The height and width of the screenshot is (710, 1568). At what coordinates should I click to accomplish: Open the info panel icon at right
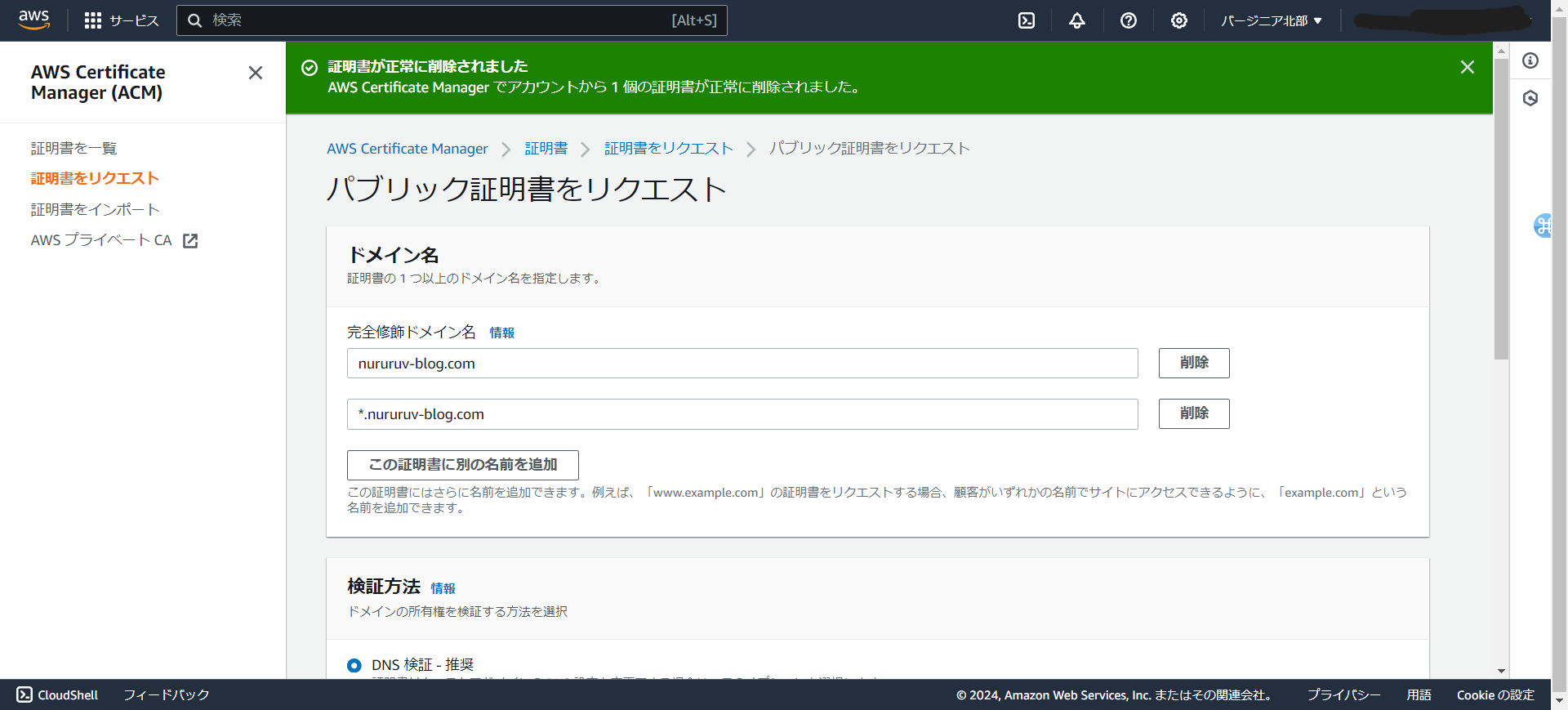click(1530, 60)
